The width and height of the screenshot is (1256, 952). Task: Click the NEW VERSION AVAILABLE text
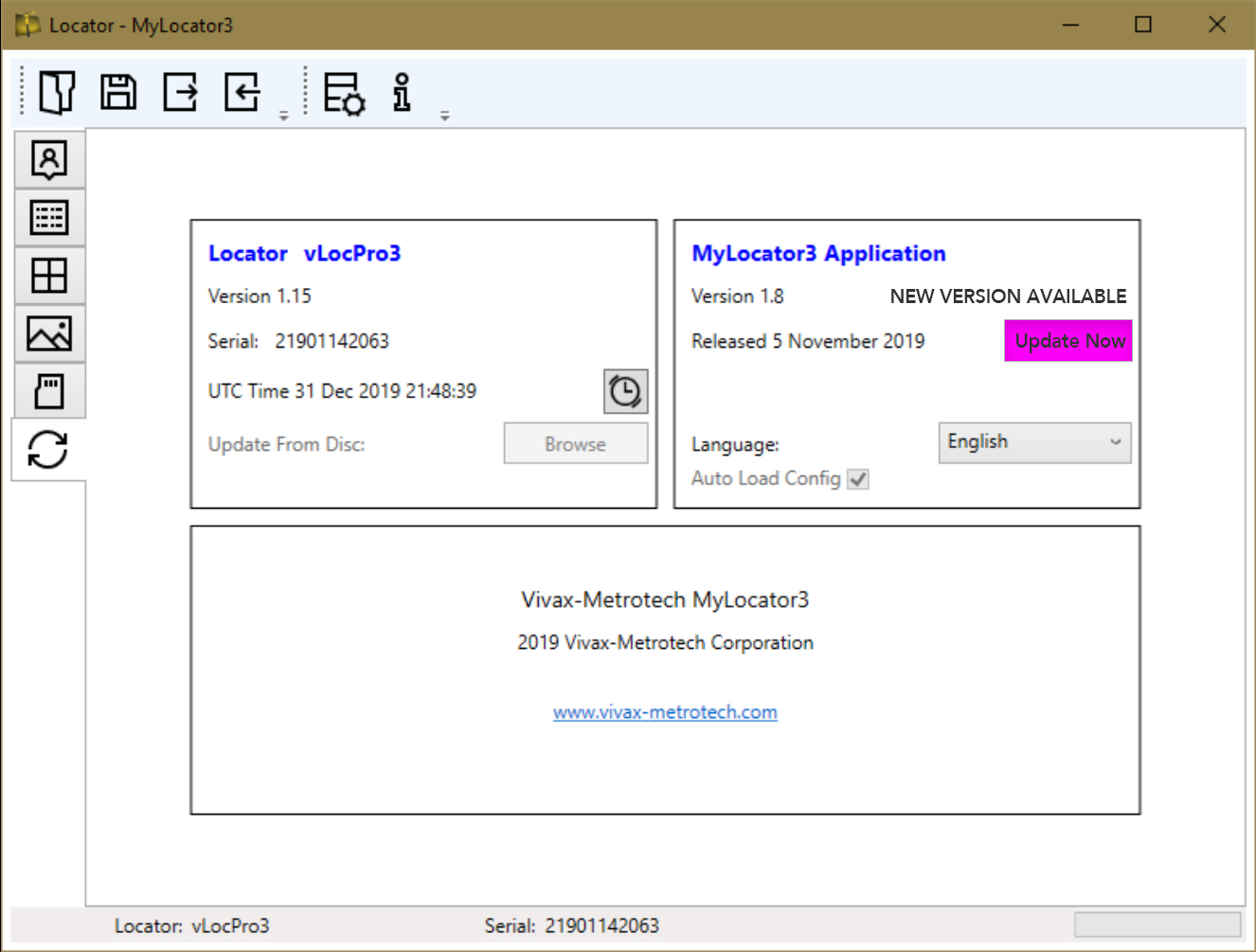pyautogui.click(x=1008, y=296)
